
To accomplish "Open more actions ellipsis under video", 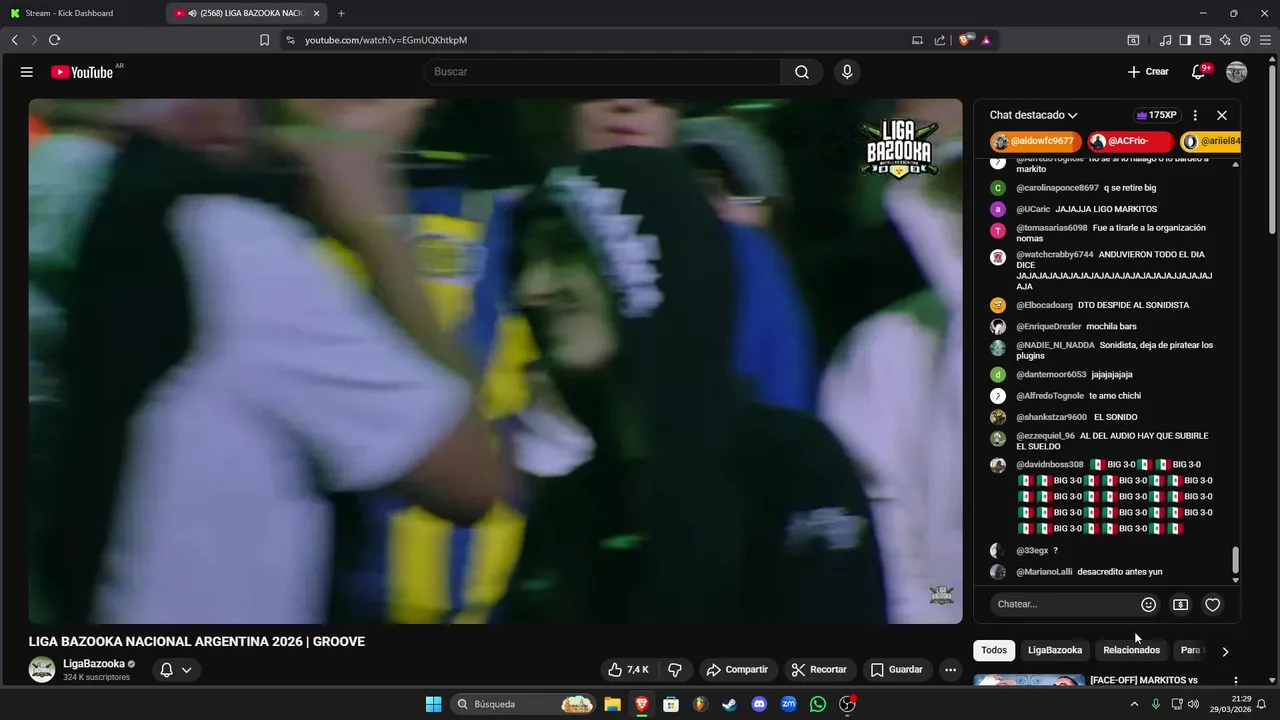I will click(x=950, y=670).
